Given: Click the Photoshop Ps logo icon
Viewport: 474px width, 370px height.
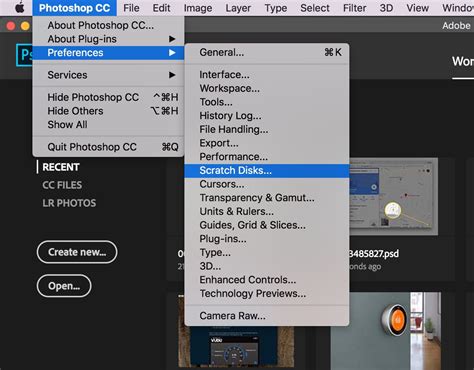Looking at the screenshot, I should [x=25, y=55].
